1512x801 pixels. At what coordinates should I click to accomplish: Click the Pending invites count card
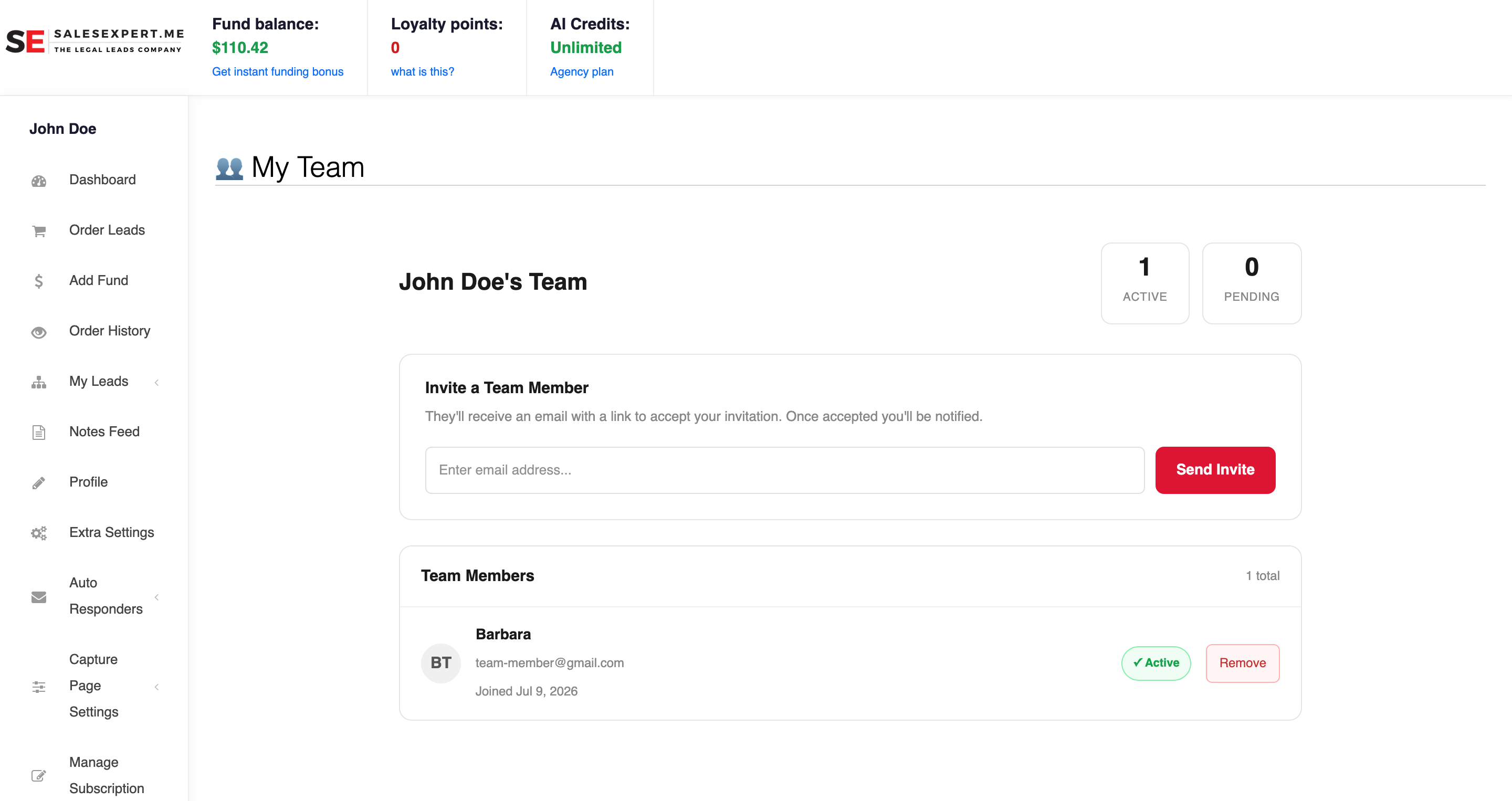[1252, 283]
